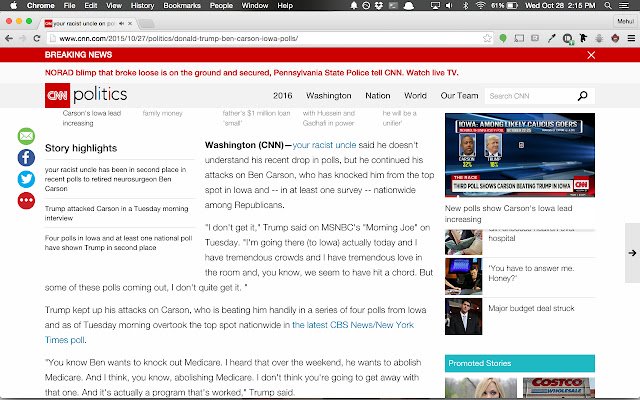Click the 'Story highlights' heading
640x400 pixels.
click(x=81, y=148)
